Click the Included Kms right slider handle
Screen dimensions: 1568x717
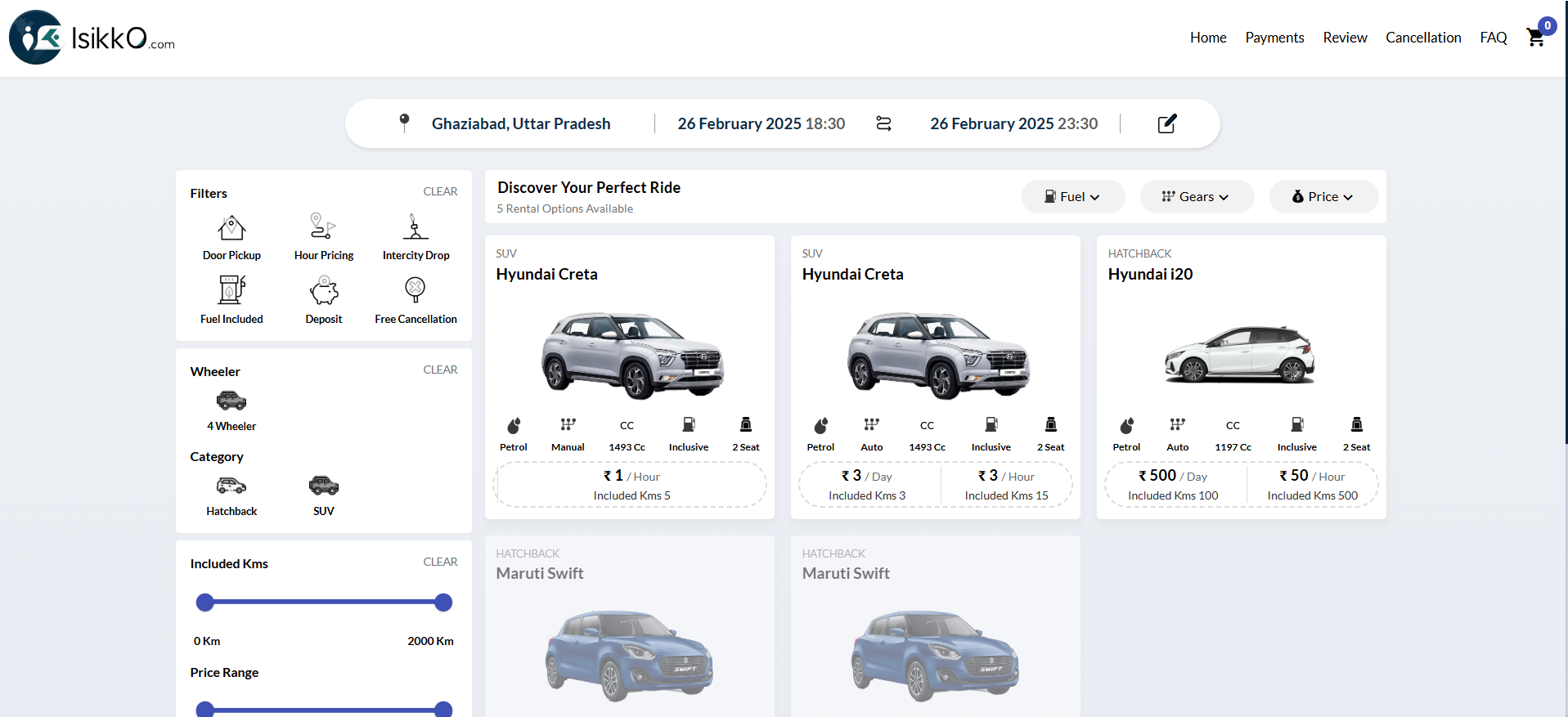point(443,603)
